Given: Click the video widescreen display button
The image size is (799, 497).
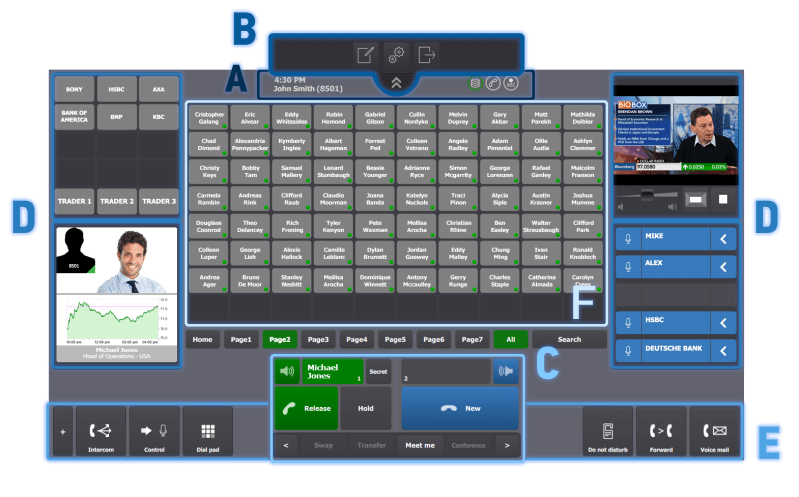Looking at the screenshot, I should click(696, 199).
